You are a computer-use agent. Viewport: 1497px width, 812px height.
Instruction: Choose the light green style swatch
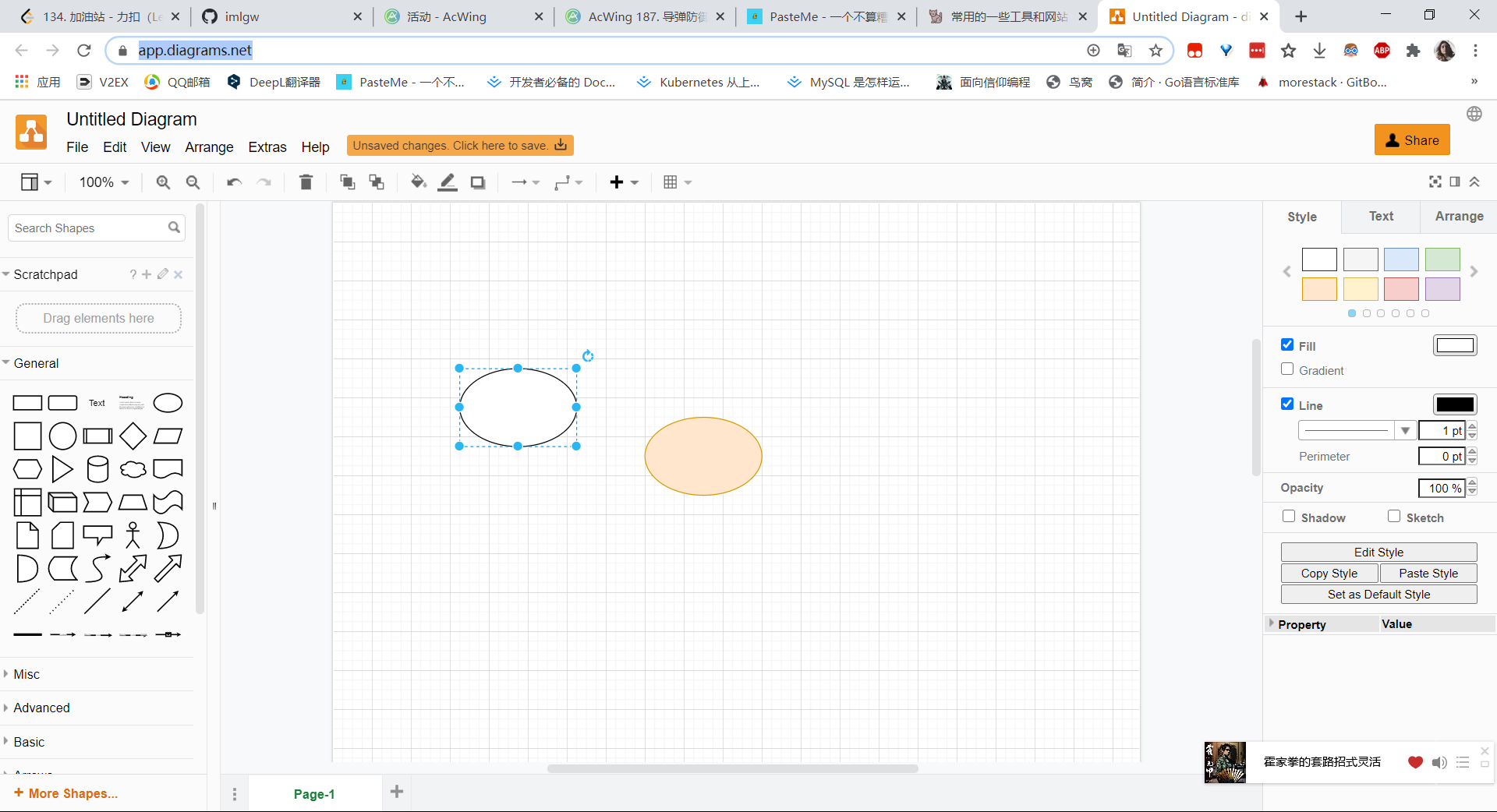click(x=1442, y=259)
